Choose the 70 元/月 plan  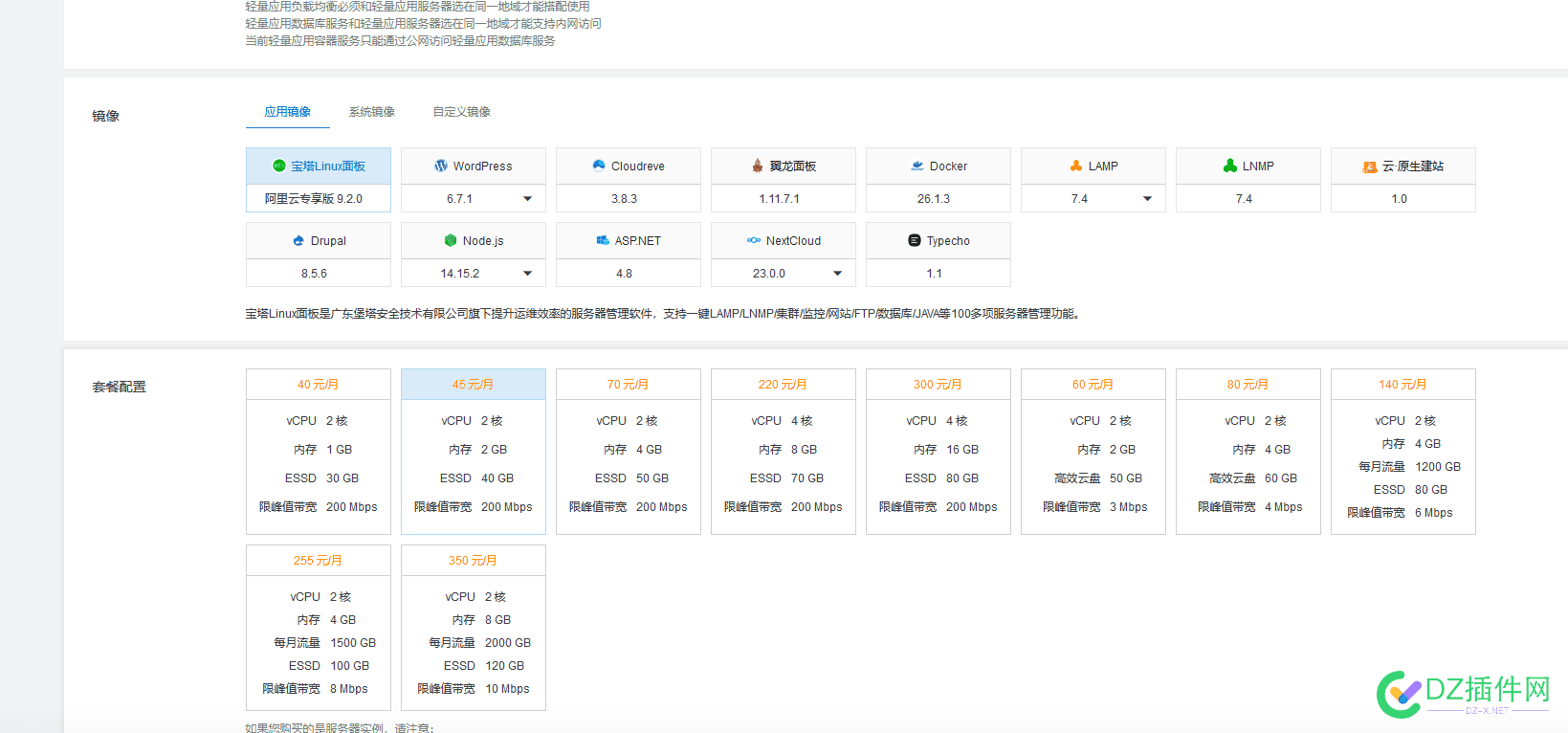[629, 452]
